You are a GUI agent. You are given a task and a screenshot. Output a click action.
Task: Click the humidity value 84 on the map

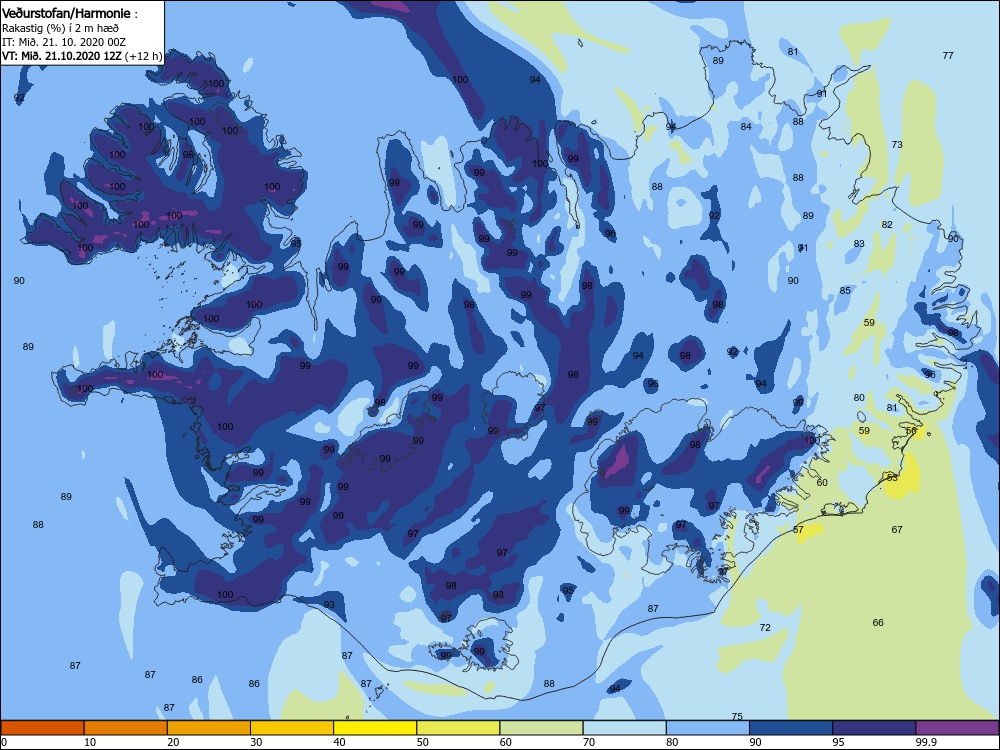pyautogui.click(x=746, y=127)
